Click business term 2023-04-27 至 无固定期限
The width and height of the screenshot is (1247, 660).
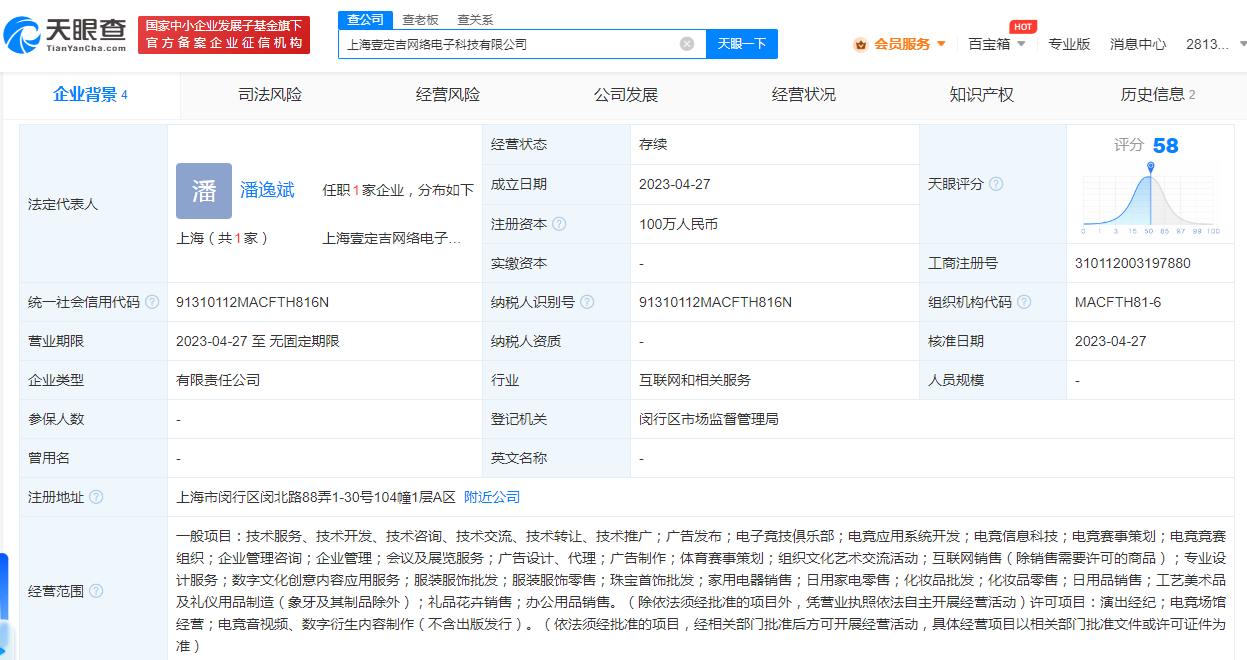tap(258, 341)
